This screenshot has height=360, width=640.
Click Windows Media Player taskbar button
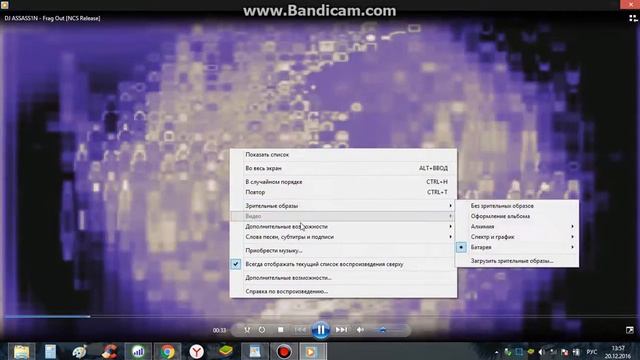point(313,351)
